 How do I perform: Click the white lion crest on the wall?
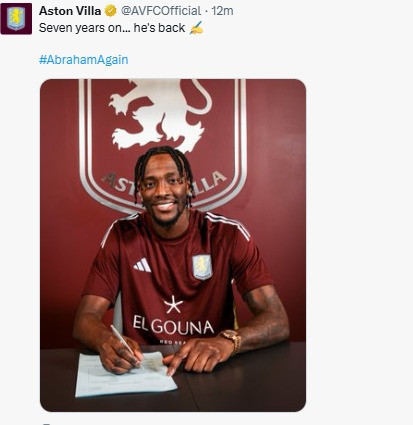160,115
